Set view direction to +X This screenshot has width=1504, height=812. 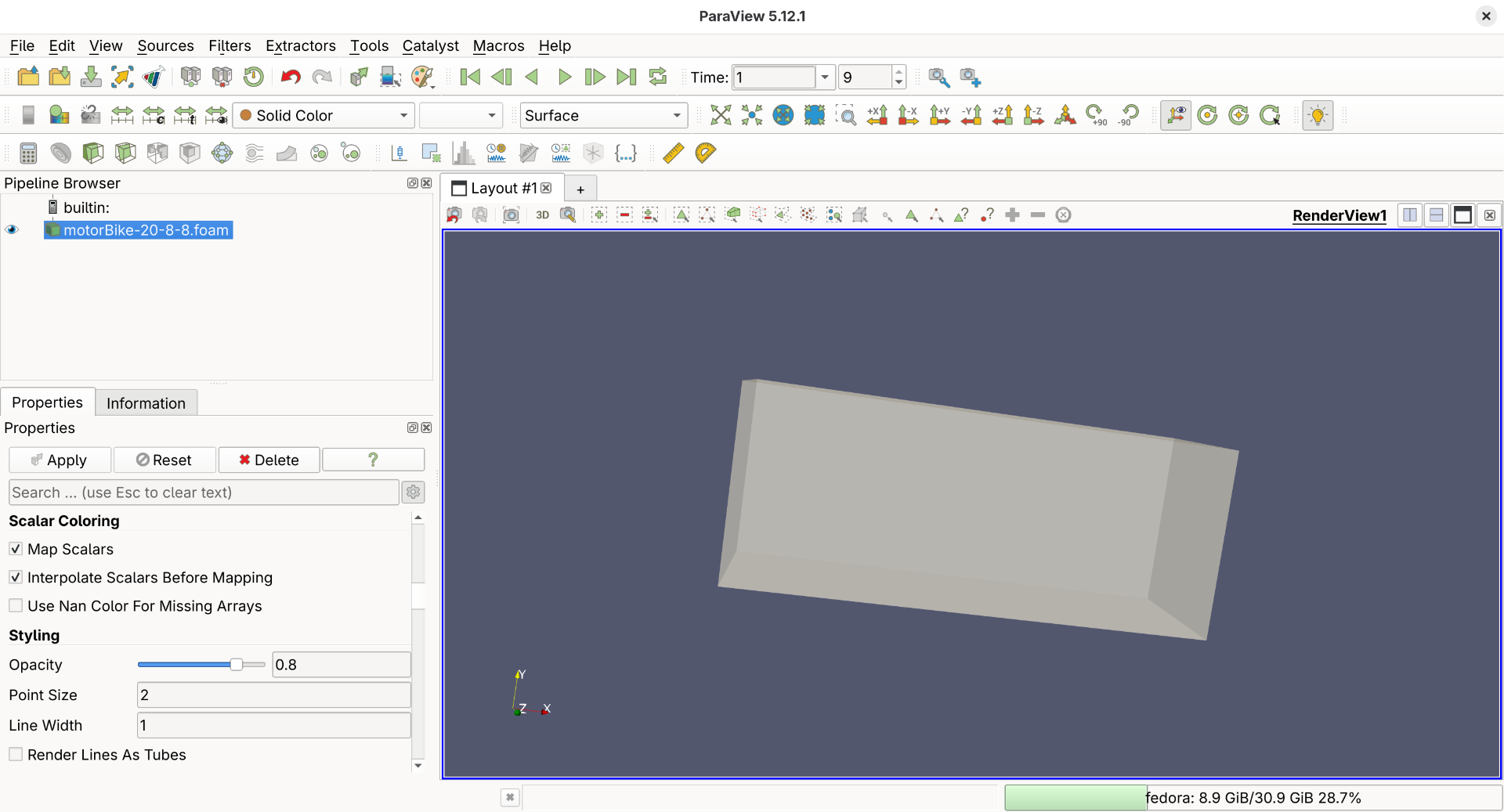click(877, 115)
